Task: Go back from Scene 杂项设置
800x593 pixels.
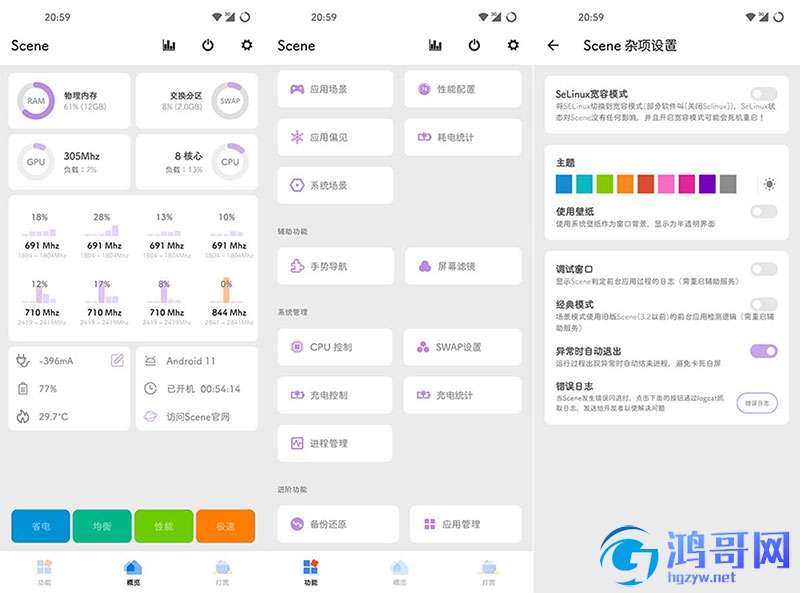Action: pyautogui.click(x=553, y=45)
